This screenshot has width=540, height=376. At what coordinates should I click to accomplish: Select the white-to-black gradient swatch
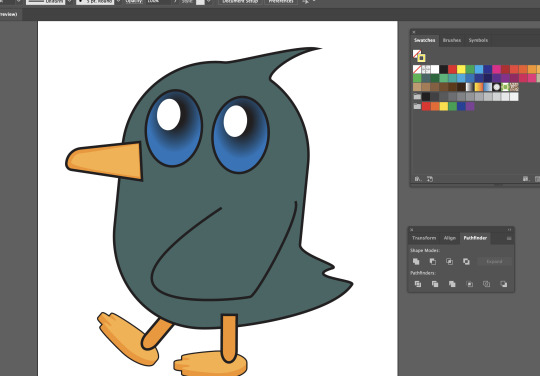[x=470, y=87]
